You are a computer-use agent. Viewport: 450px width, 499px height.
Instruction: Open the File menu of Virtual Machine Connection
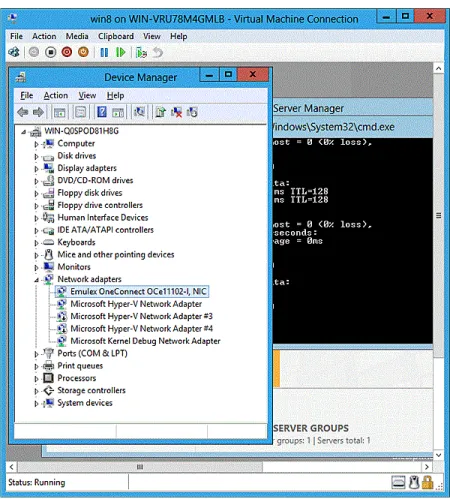coord(16,36)
